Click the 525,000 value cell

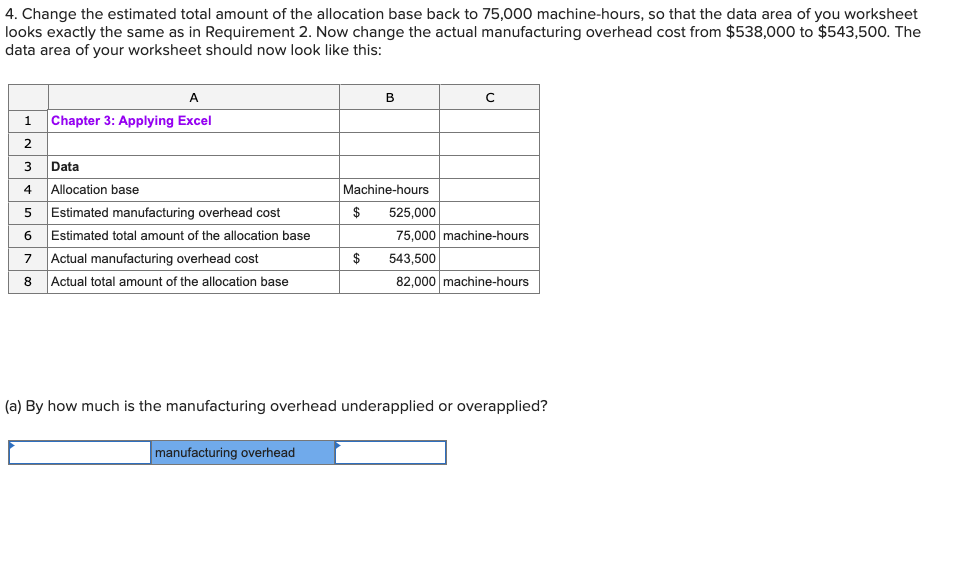(x=390, y=213)
